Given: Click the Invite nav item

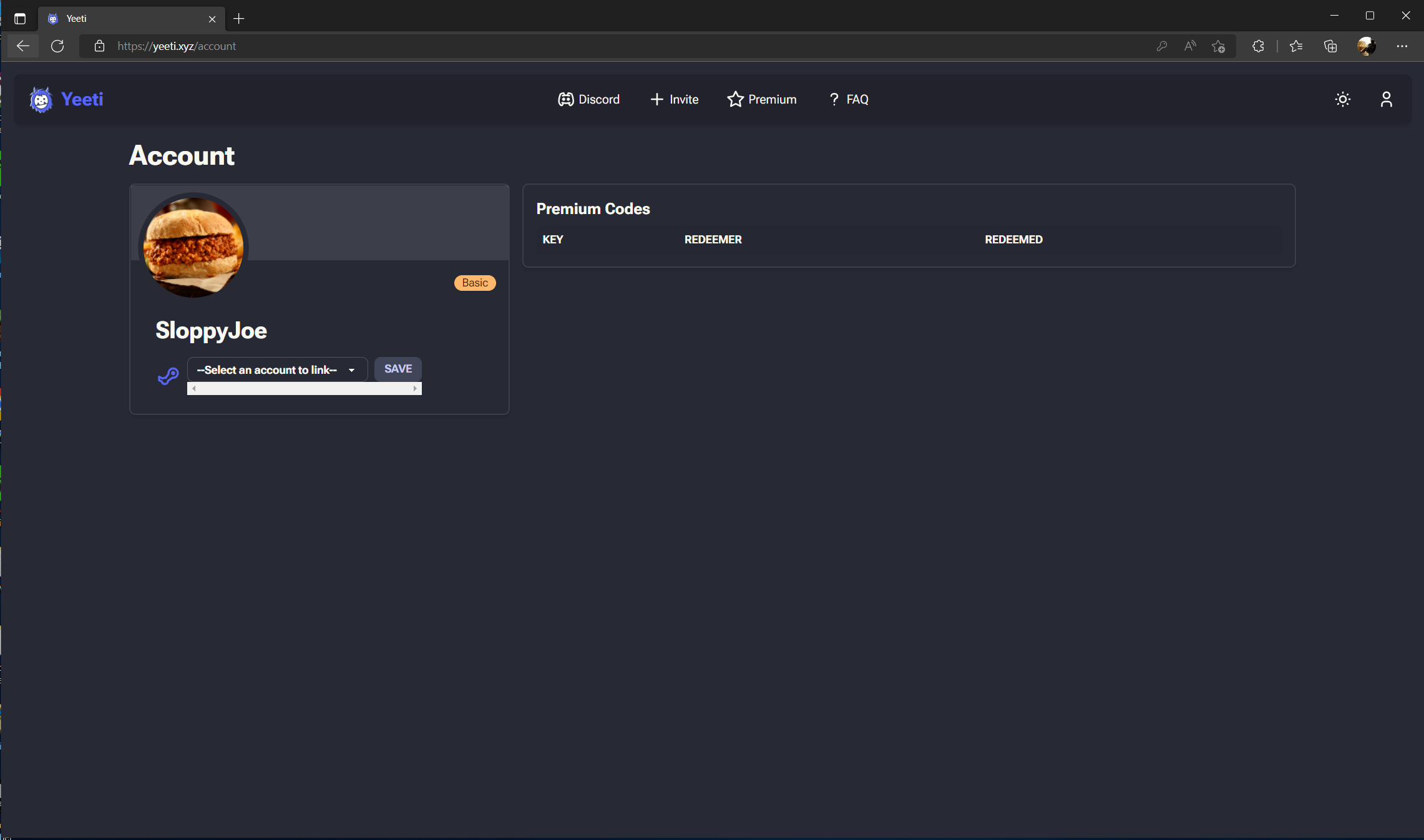Looking at the screenshot, I should [674, 99].
